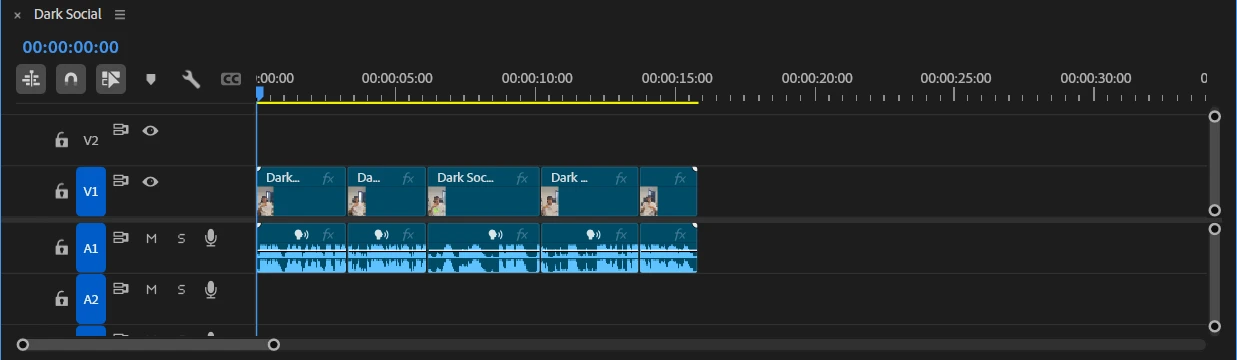Enable voice-over record on track A1

211,238
